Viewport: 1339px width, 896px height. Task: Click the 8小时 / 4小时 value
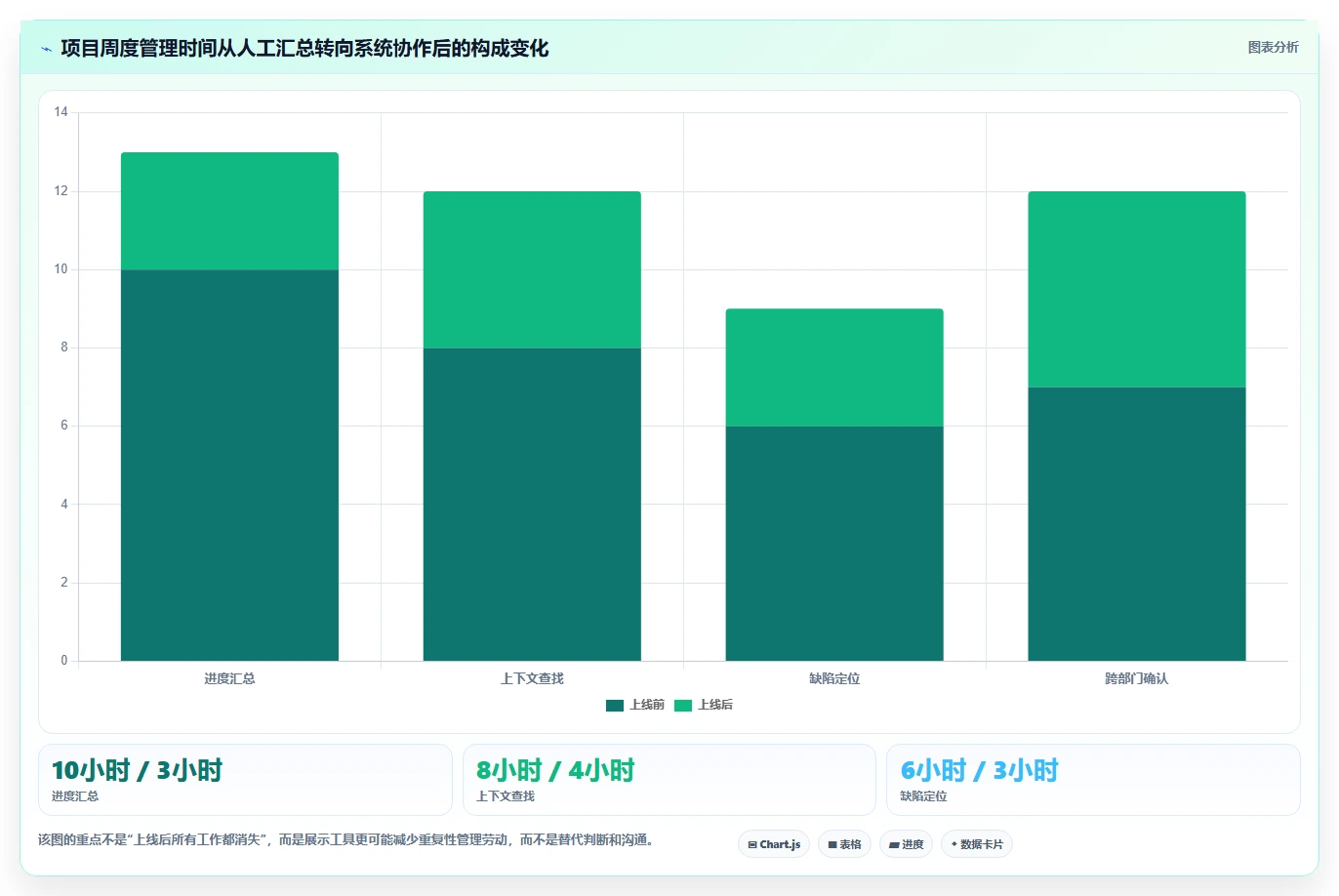555,770
